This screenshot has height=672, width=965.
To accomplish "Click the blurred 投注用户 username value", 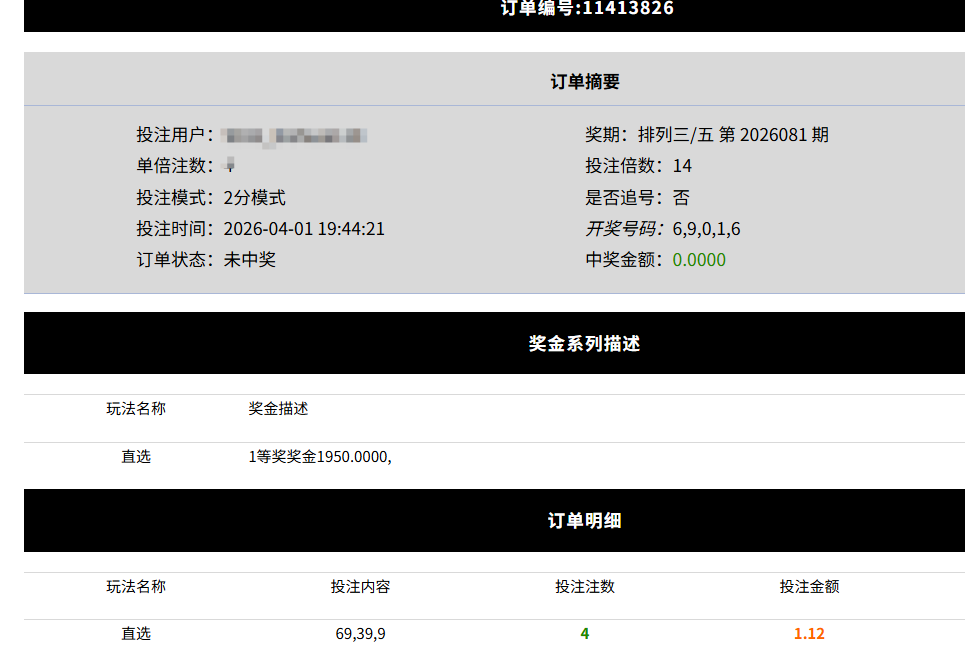I will [295, 135].
